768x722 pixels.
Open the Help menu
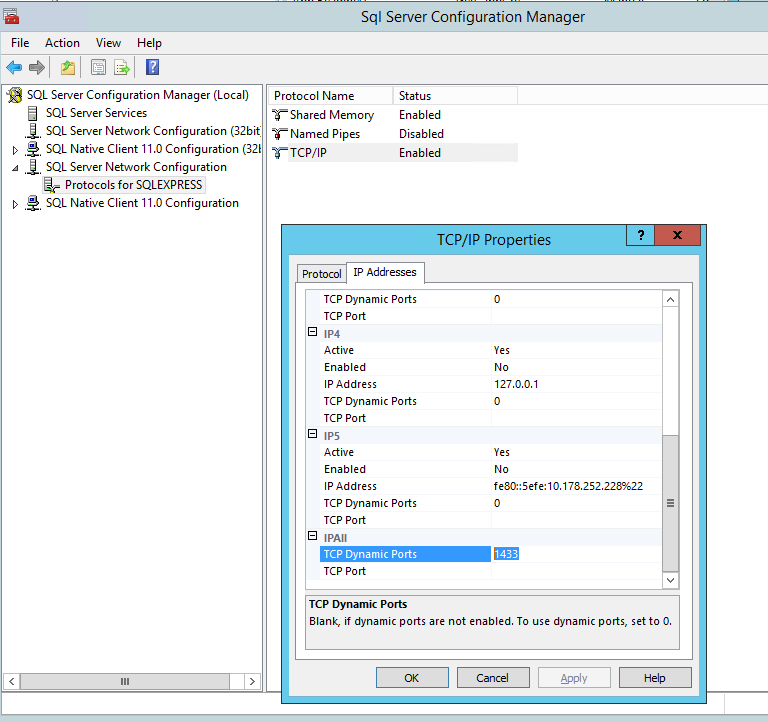coord(149,43)
